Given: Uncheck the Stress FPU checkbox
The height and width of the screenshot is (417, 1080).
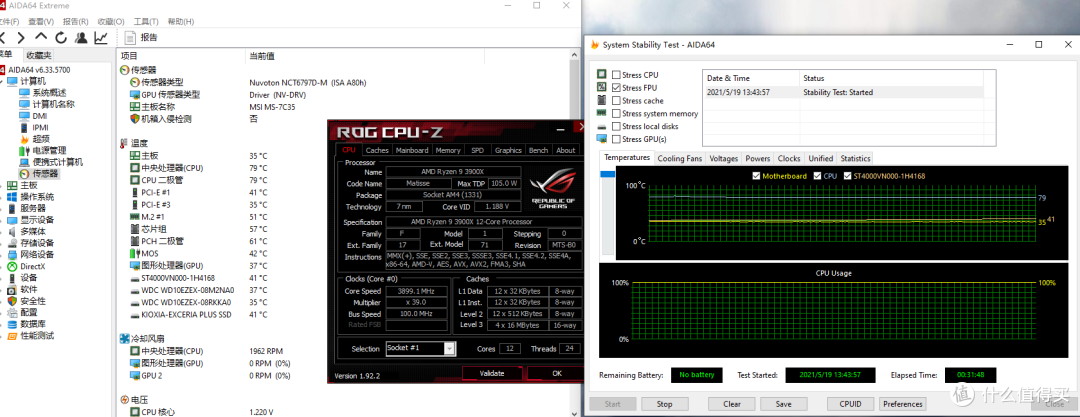Looking at the screenshot, I should click(x=616, y=88).
